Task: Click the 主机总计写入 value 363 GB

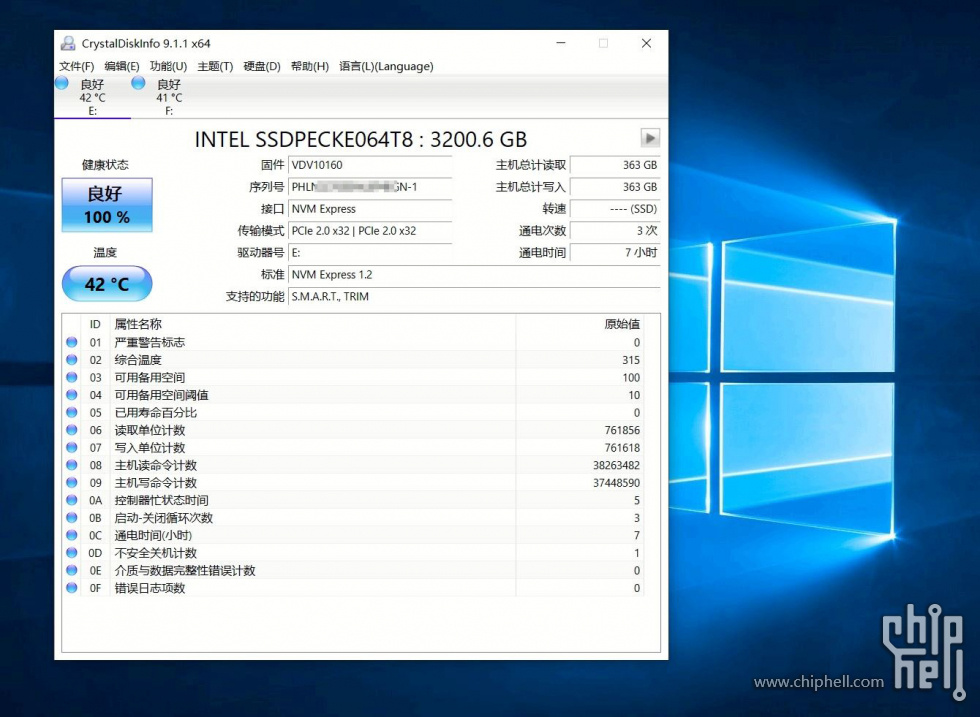Action: 616,187
